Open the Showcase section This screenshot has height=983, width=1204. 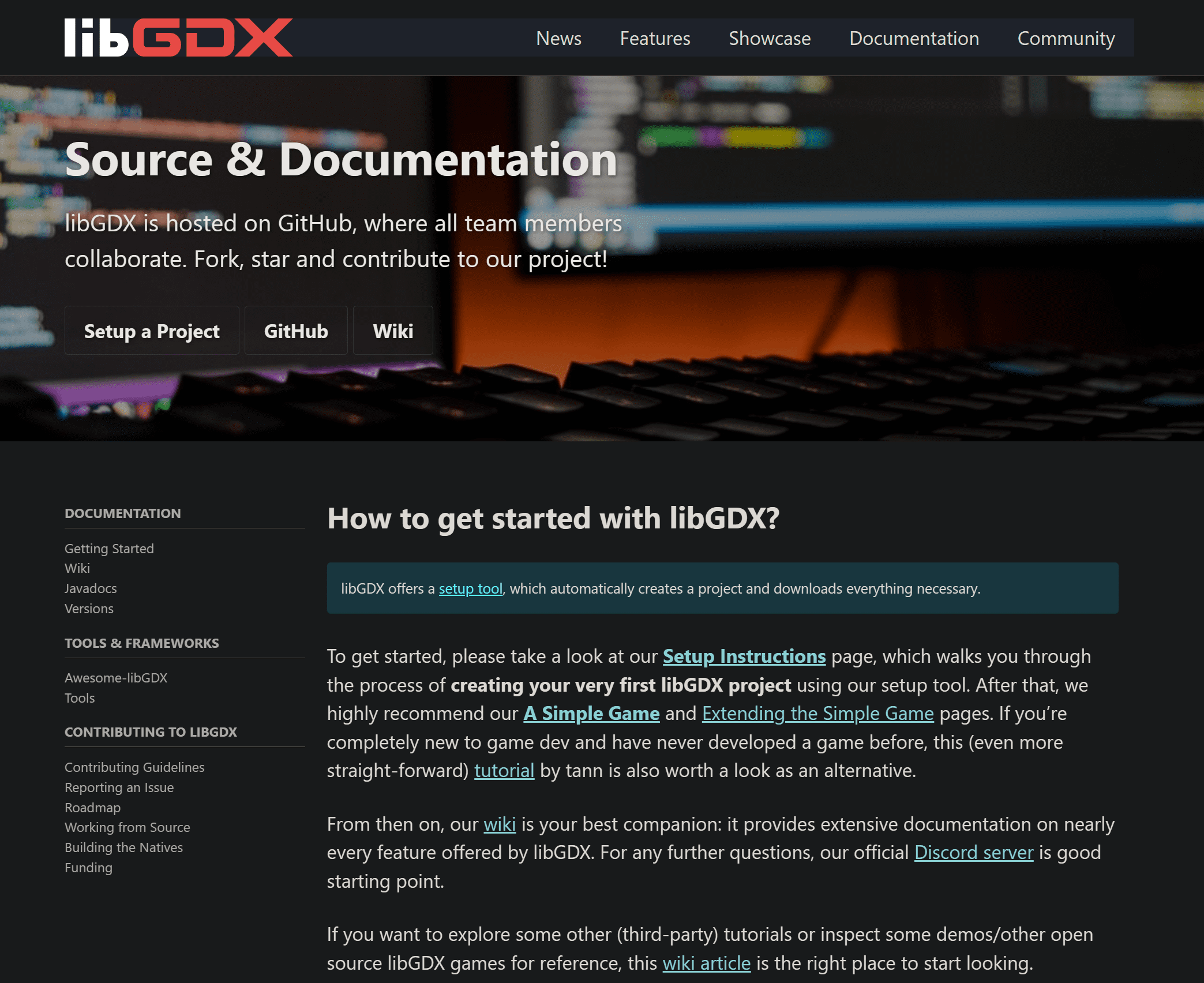[x=770, y=38]
